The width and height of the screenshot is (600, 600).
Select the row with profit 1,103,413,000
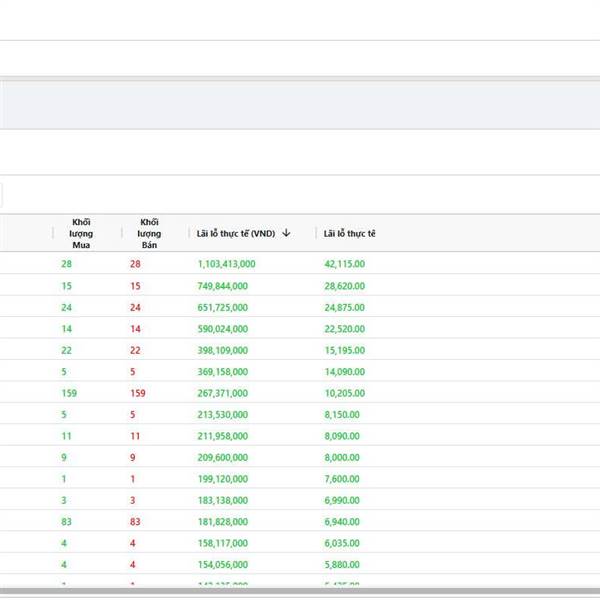(x=226, y=264)
